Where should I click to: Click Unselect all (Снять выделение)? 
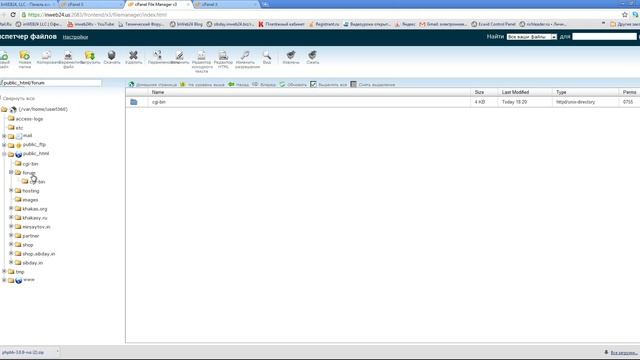click(373, 84)
